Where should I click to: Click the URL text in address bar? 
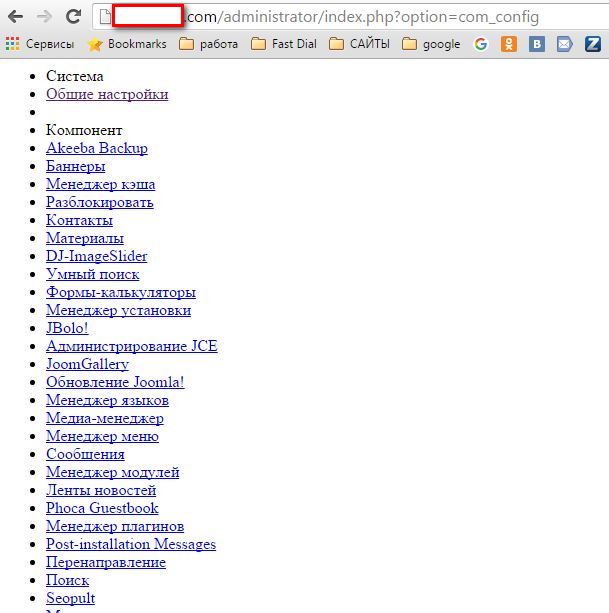[363, 17]
